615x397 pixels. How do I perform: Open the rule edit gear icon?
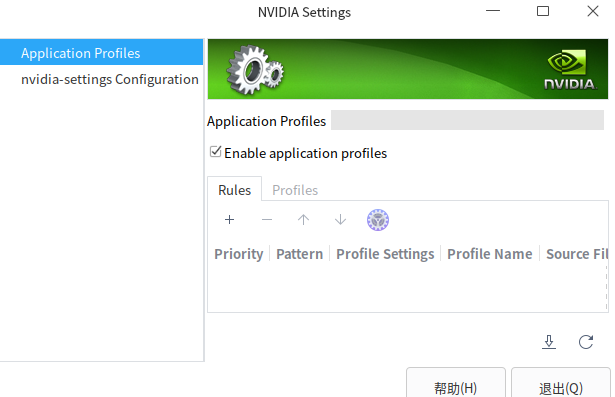coord(378,220)
